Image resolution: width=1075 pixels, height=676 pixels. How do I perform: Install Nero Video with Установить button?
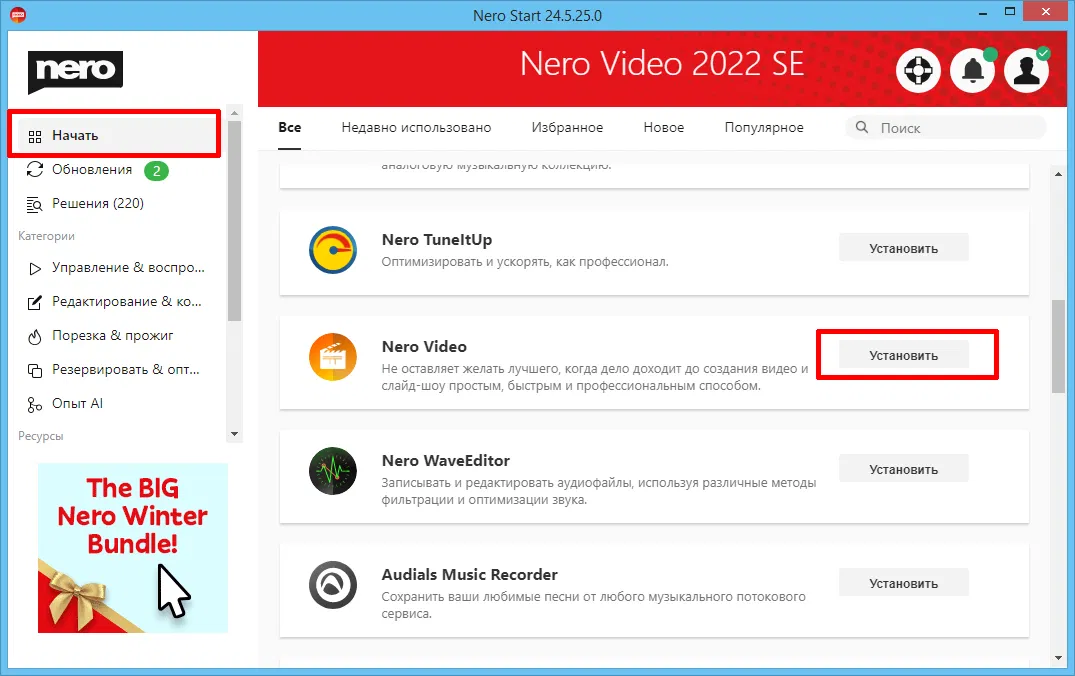click(904, 355)
